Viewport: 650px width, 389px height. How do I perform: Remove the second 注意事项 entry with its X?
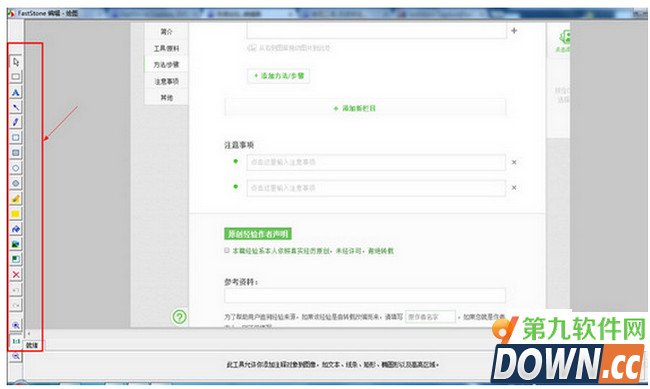click(514, 187)
